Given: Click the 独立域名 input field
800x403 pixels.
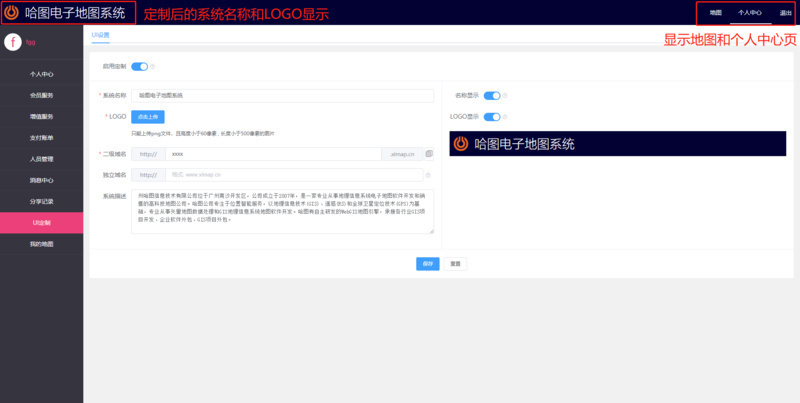Looking at the screenshot, I should tap(294, 175).
